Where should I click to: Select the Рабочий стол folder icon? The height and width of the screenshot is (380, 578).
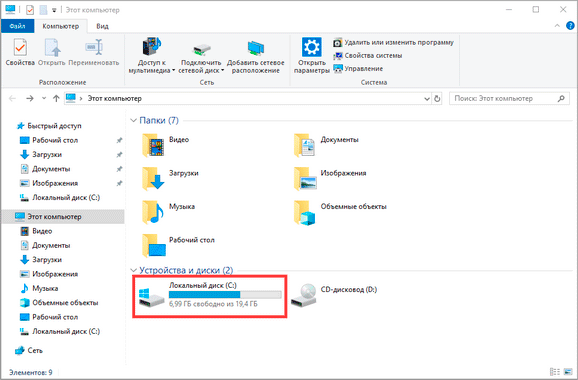point(153,245)
